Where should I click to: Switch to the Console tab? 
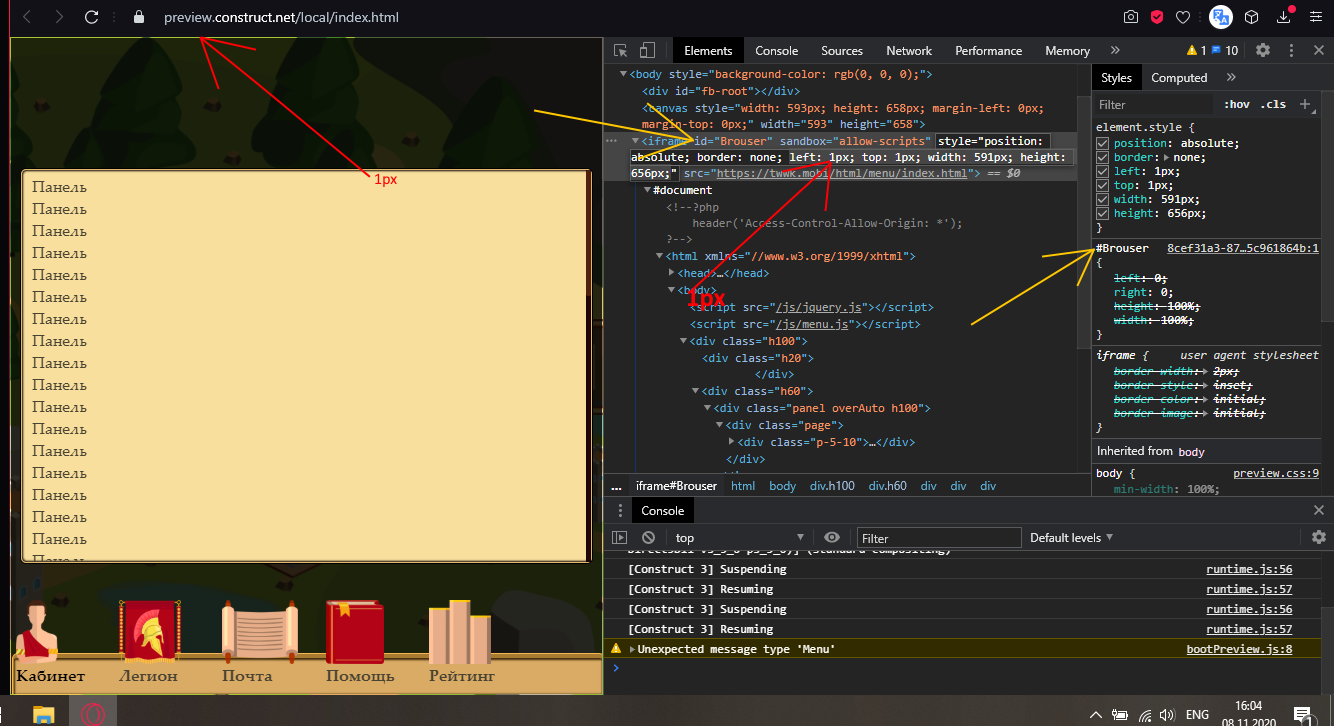(776, 51)
